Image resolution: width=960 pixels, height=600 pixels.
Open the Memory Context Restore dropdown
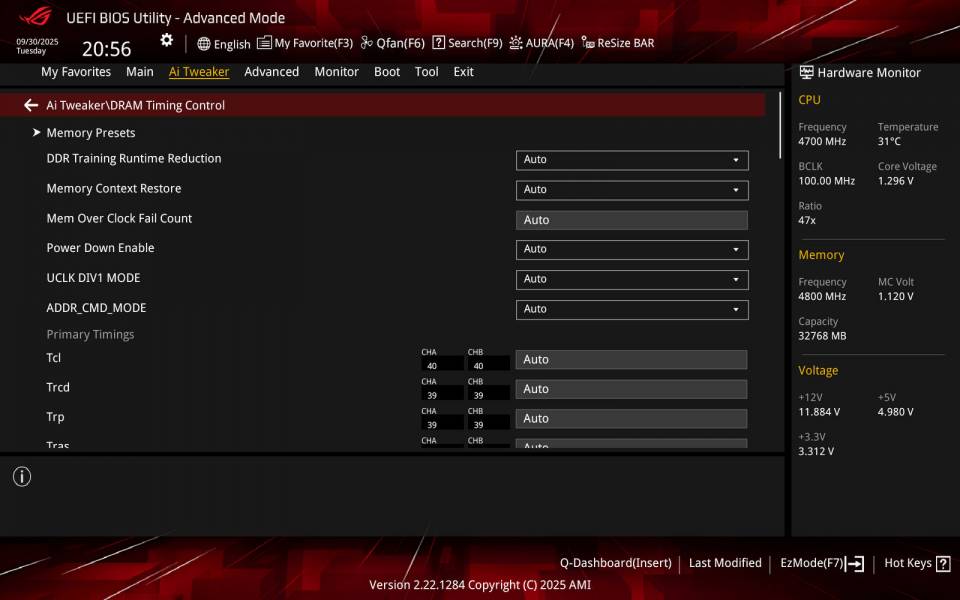click(631, 189)
